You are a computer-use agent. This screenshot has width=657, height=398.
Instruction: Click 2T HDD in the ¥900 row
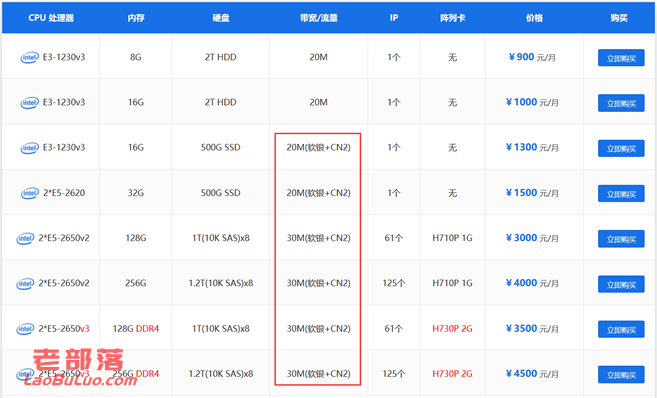(220, 57)
